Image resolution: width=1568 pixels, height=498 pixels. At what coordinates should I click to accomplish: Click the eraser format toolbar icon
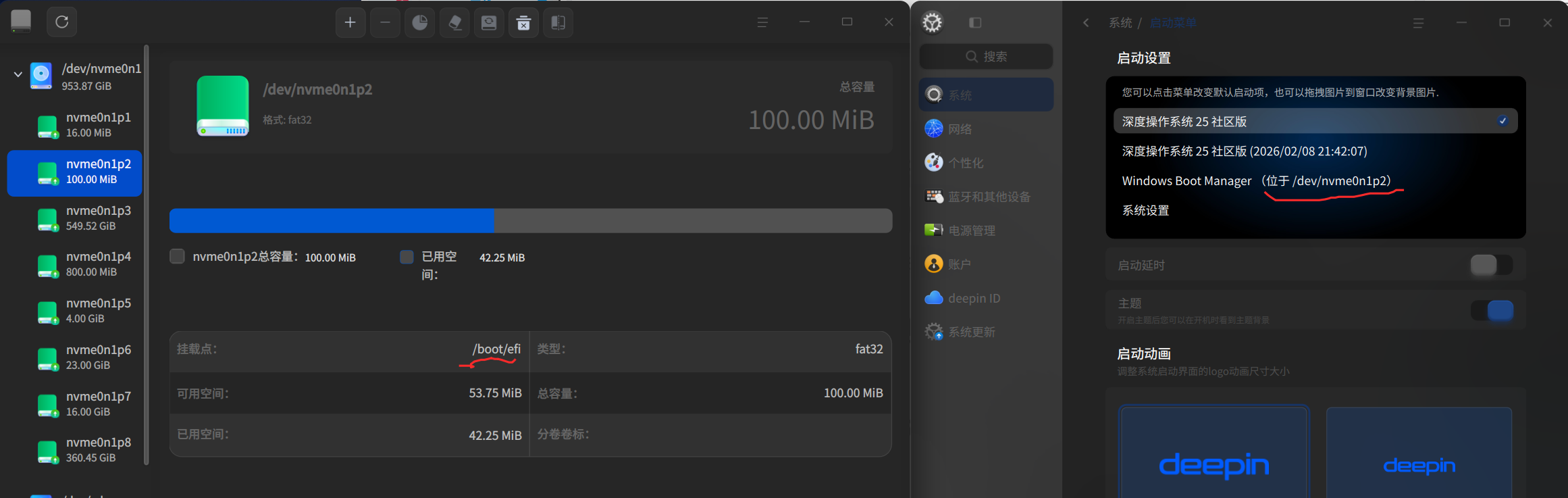pos(454,23)
